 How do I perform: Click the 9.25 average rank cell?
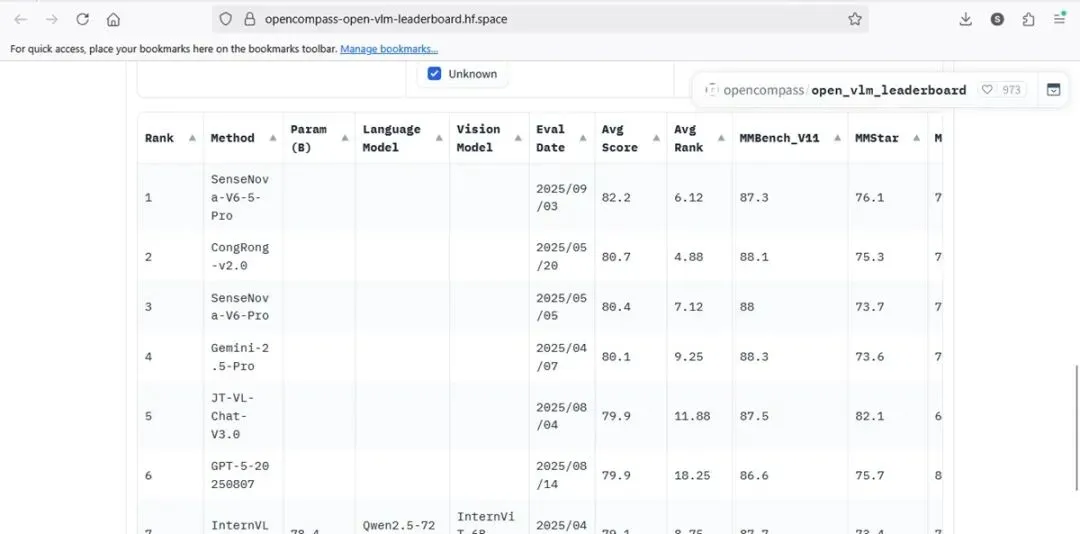(700, 357)
